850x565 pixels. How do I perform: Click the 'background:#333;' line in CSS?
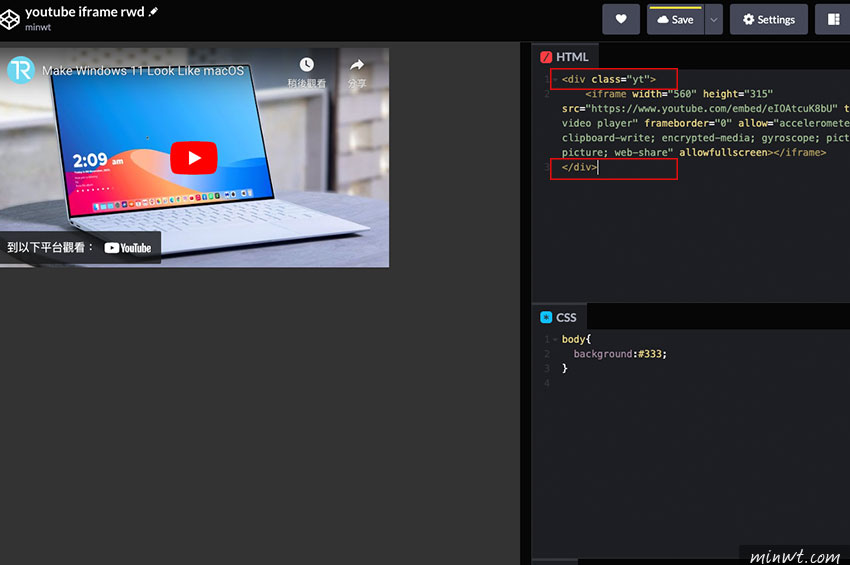click(x=620, y=354)
